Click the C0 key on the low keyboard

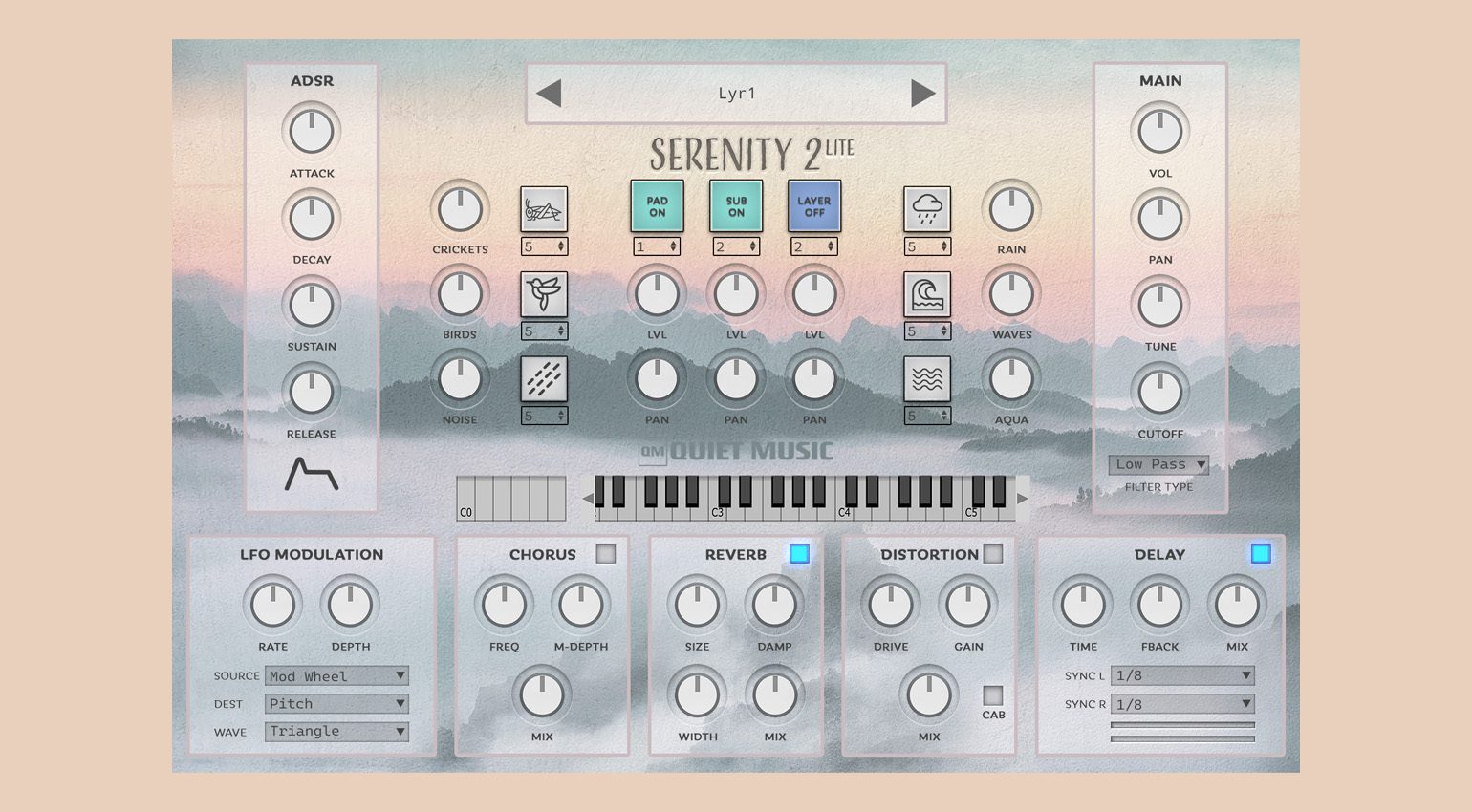465,499
